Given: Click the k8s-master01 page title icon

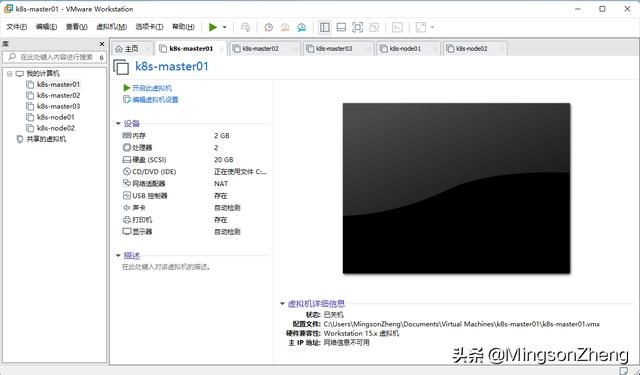Looking at the screenshot, I should coord(121,67).
